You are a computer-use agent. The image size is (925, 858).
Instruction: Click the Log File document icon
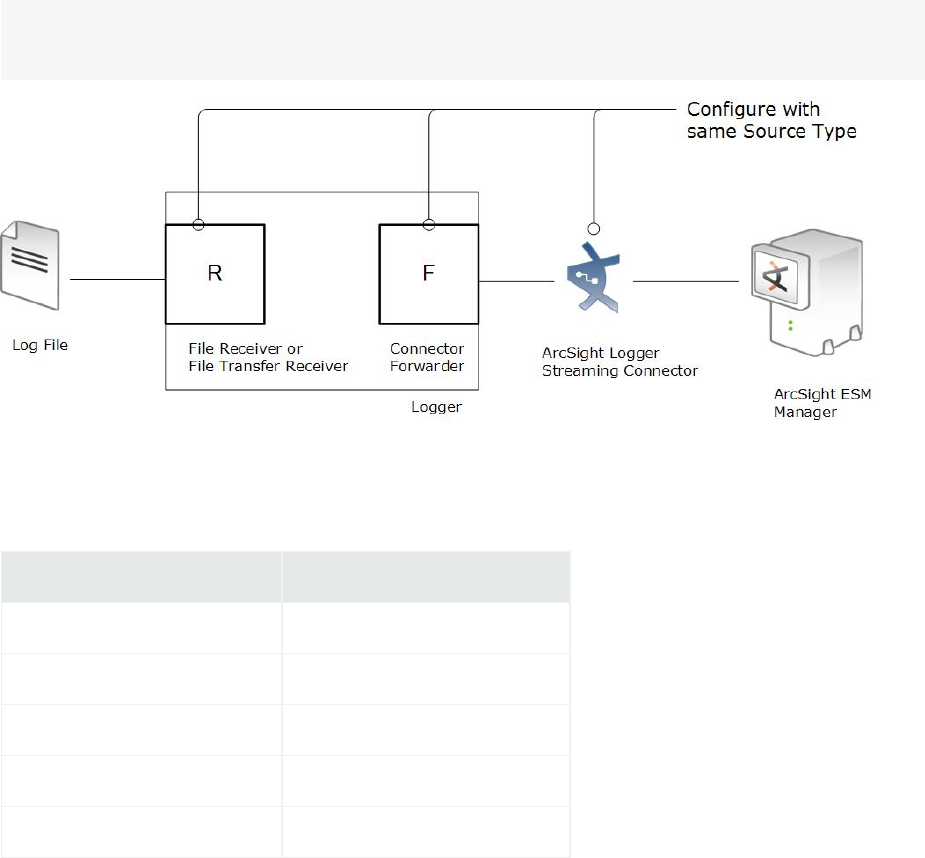pos(30,265)
